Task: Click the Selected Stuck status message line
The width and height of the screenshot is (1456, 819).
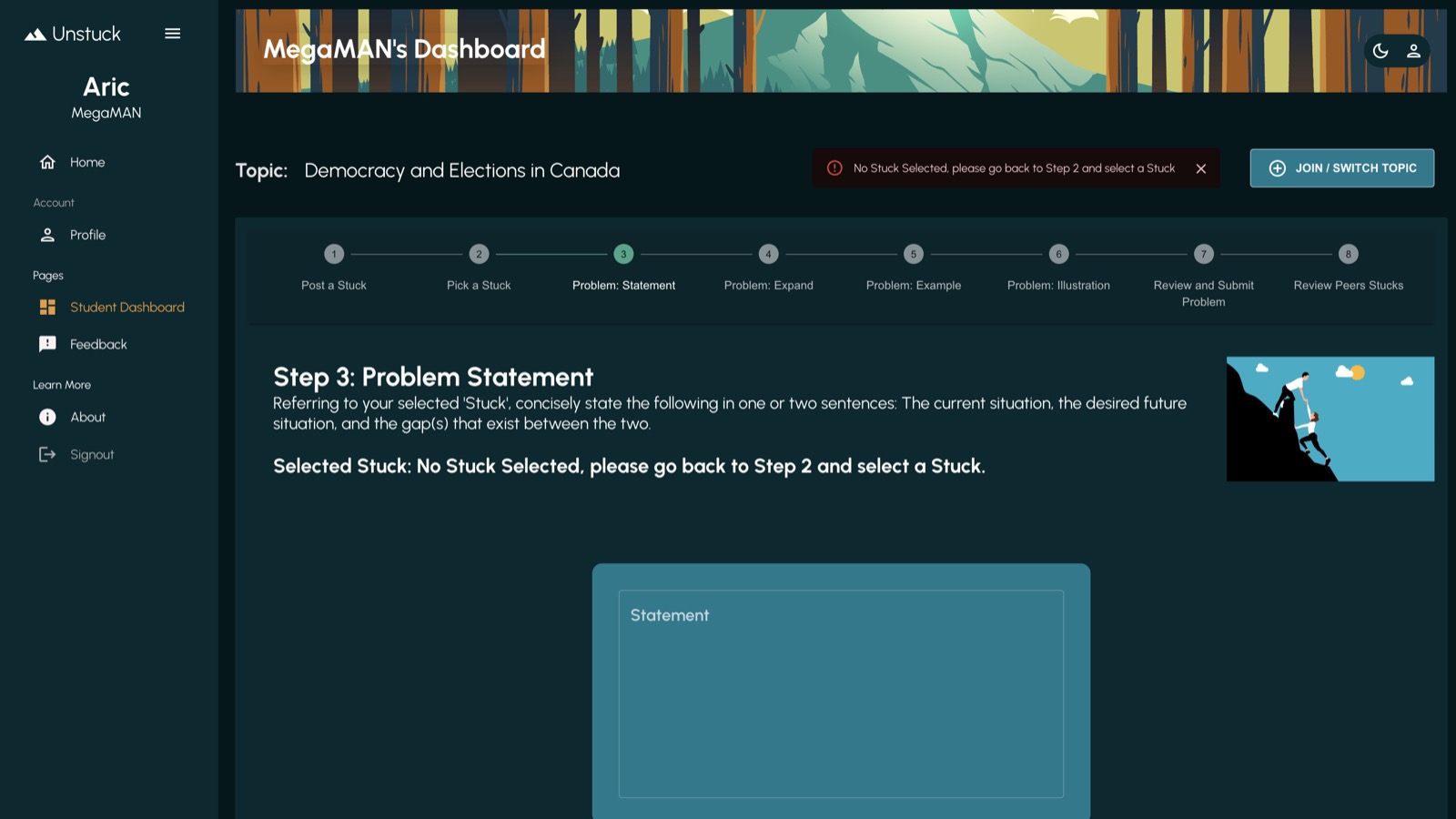Action: tap(629, 467)
